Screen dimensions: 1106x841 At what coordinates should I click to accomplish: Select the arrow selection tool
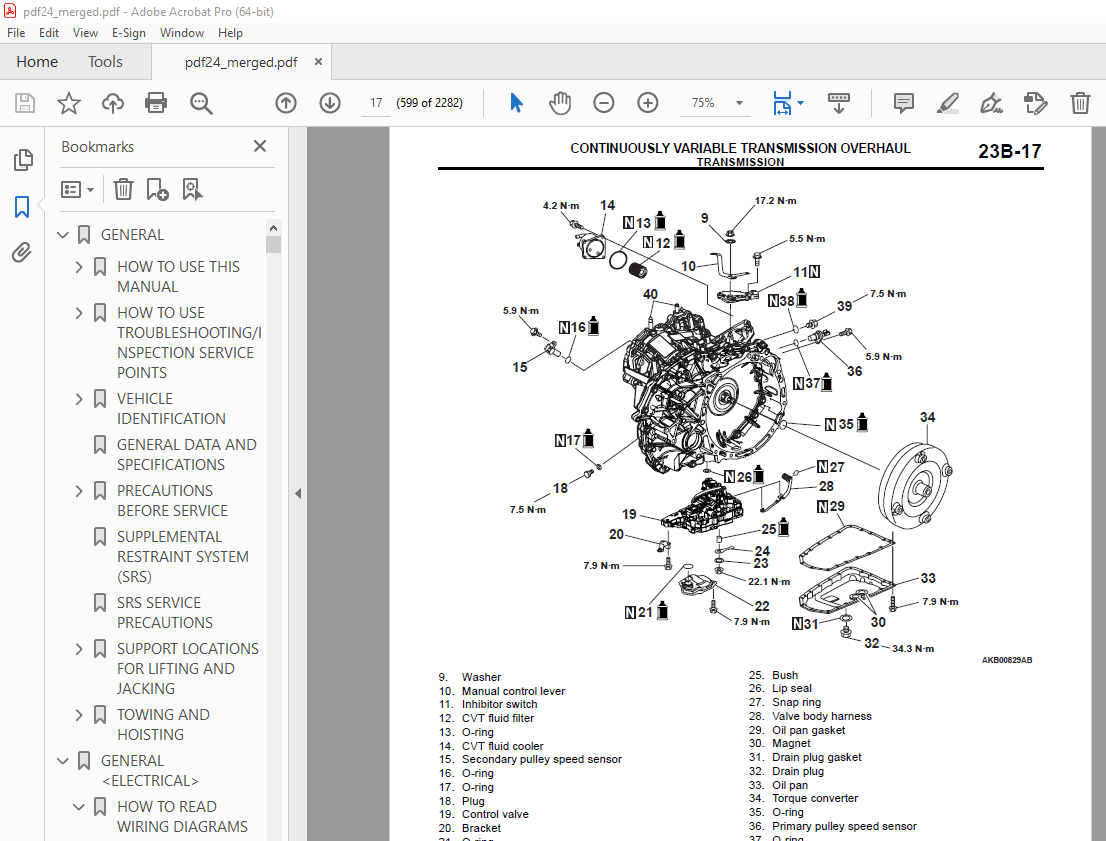516,103
